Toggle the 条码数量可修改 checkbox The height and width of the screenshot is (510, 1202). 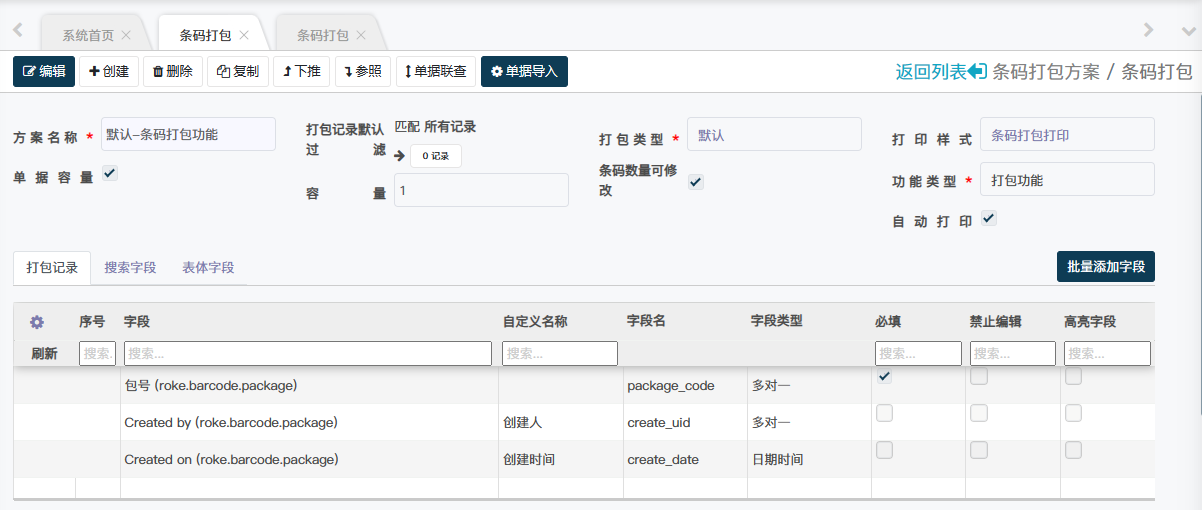click(x=696, y=181)
